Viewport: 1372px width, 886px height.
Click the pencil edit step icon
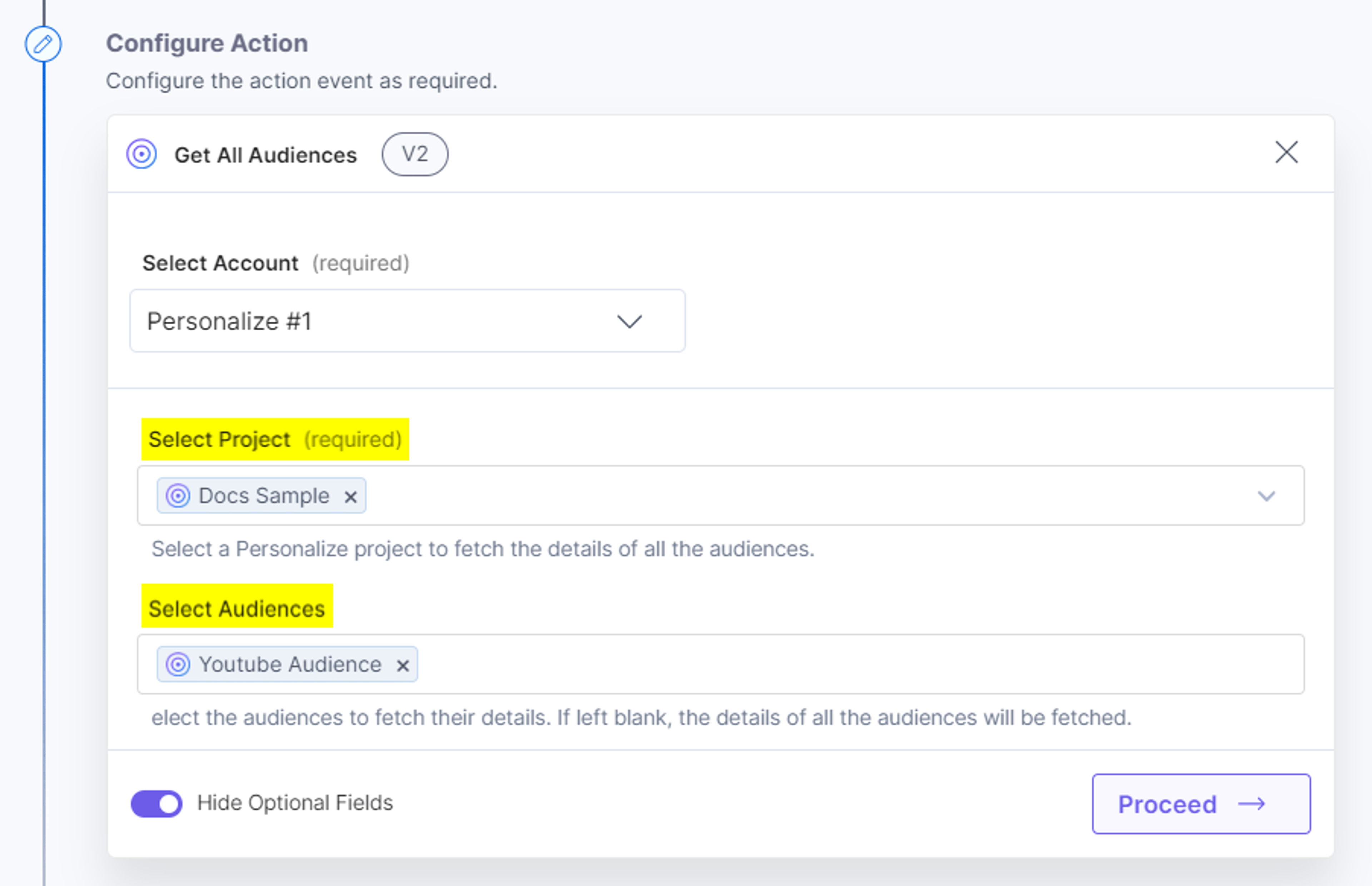tap(43, 44)
